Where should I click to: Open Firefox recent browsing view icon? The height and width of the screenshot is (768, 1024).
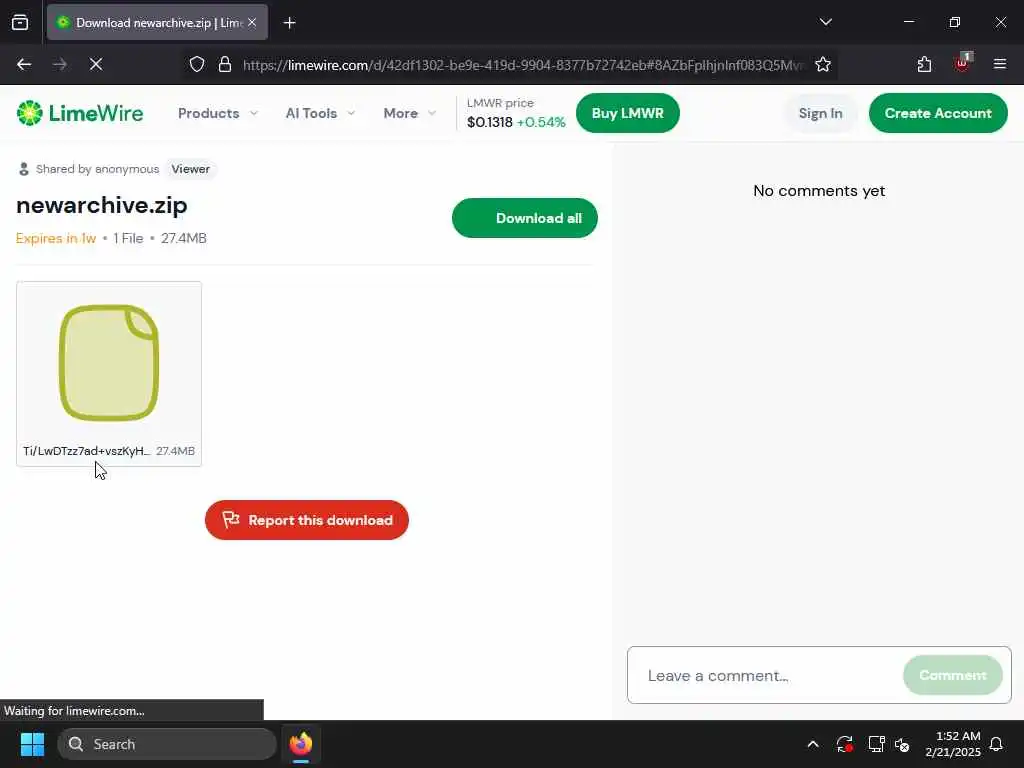20,23
